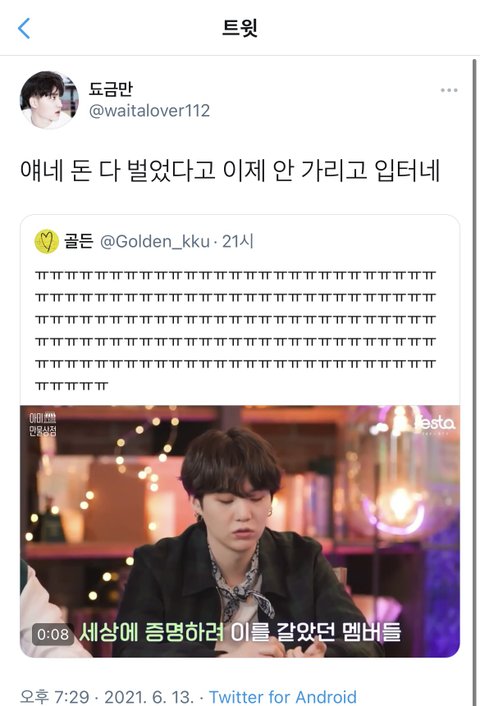Open the three-dot tweet options menu

tap(449, 91)
